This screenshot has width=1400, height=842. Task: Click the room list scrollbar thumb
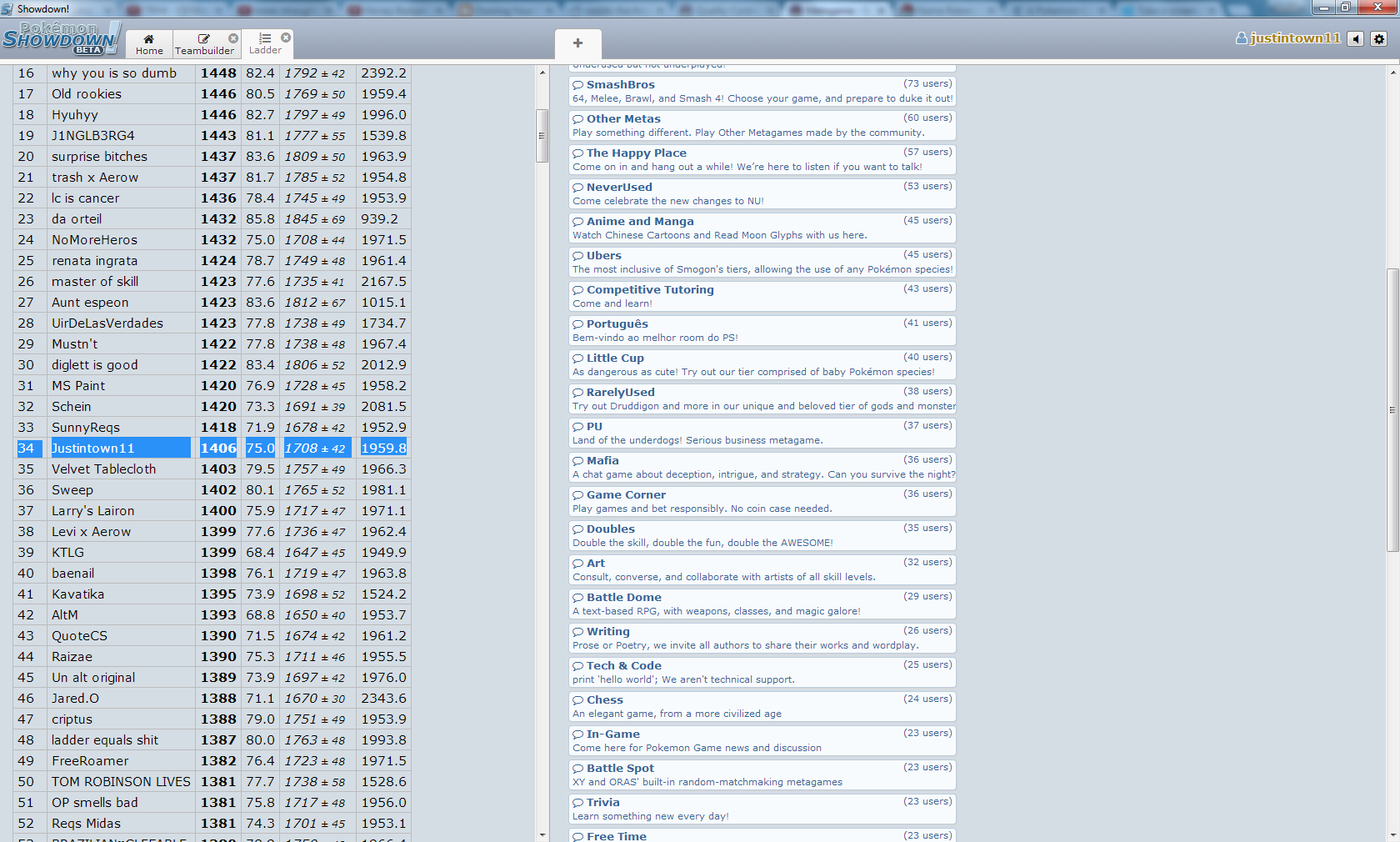[1392, 408]
